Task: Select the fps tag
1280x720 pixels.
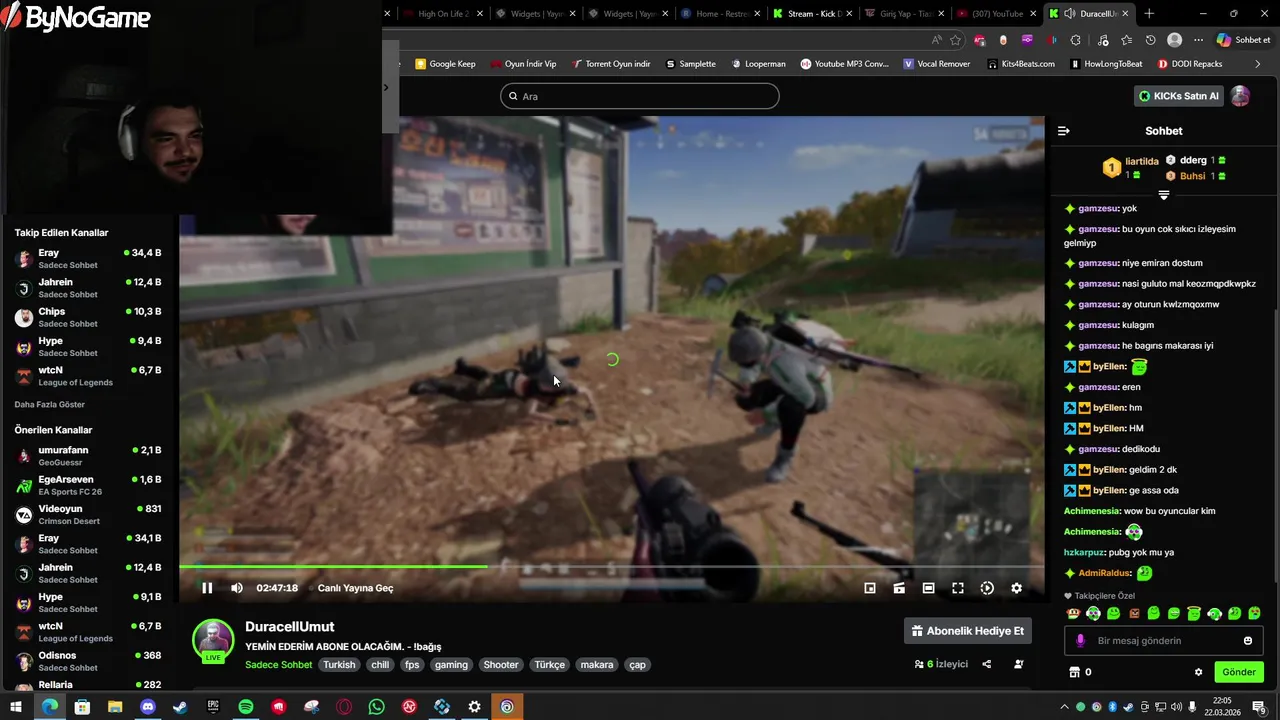Action: [x=412, y=665]
